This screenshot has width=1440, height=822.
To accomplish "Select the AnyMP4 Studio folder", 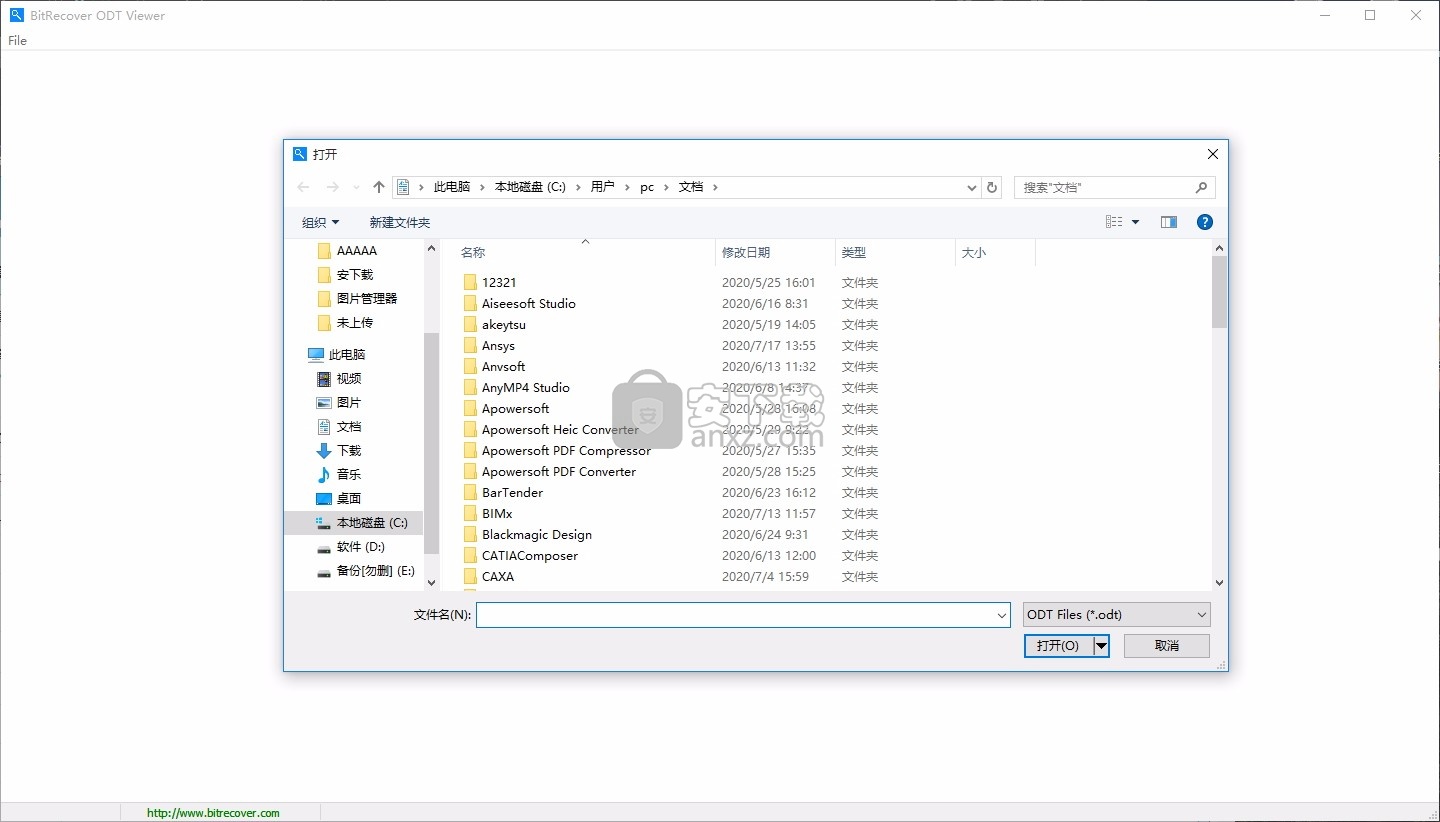I will point(525,388).
